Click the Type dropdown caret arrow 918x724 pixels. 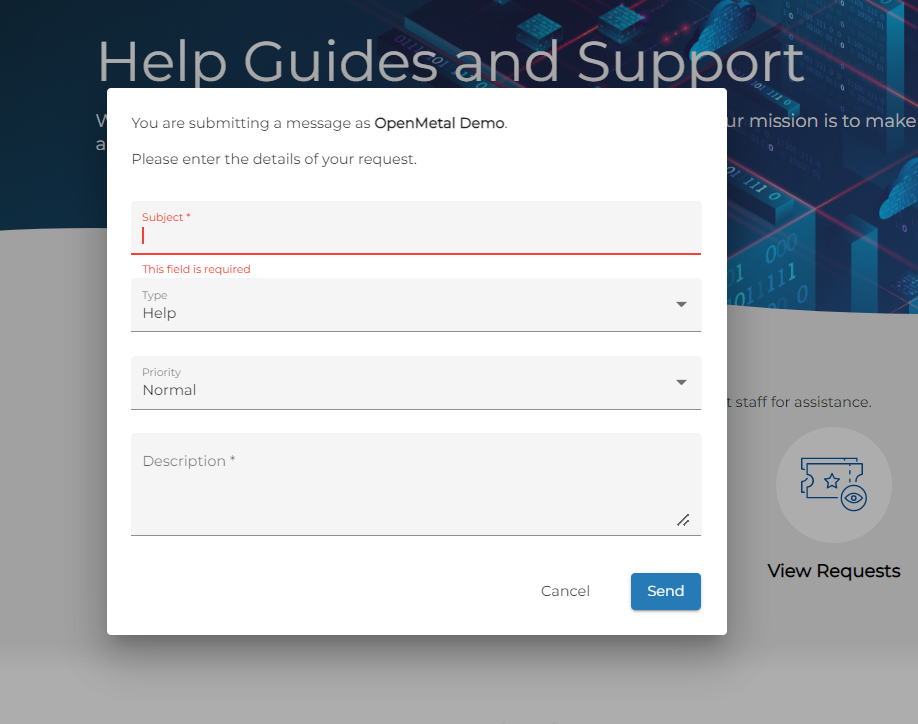coord(681,304)
